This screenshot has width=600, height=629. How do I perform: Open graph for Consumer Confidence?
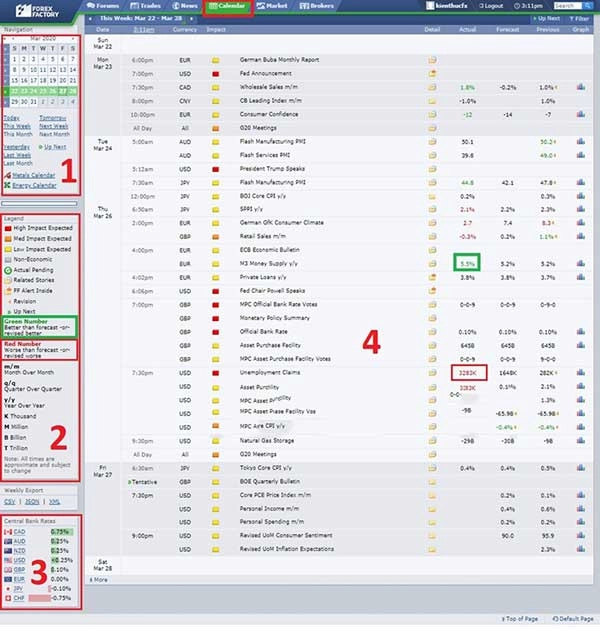(x=581, y=114)
